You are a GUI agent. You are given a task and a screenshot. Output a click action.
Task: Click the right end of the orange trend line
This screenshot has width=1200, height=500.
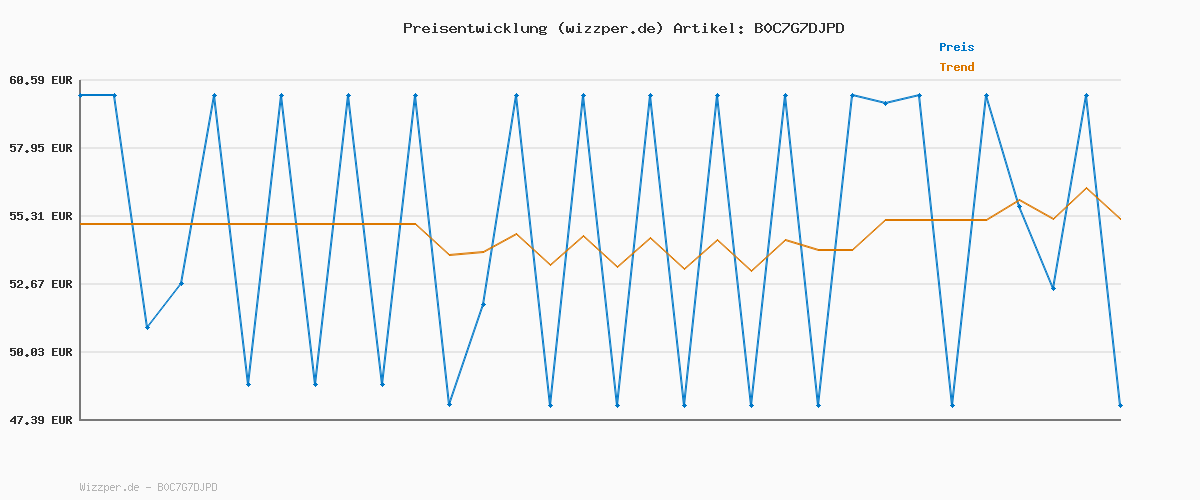[x=1120, y=219]
